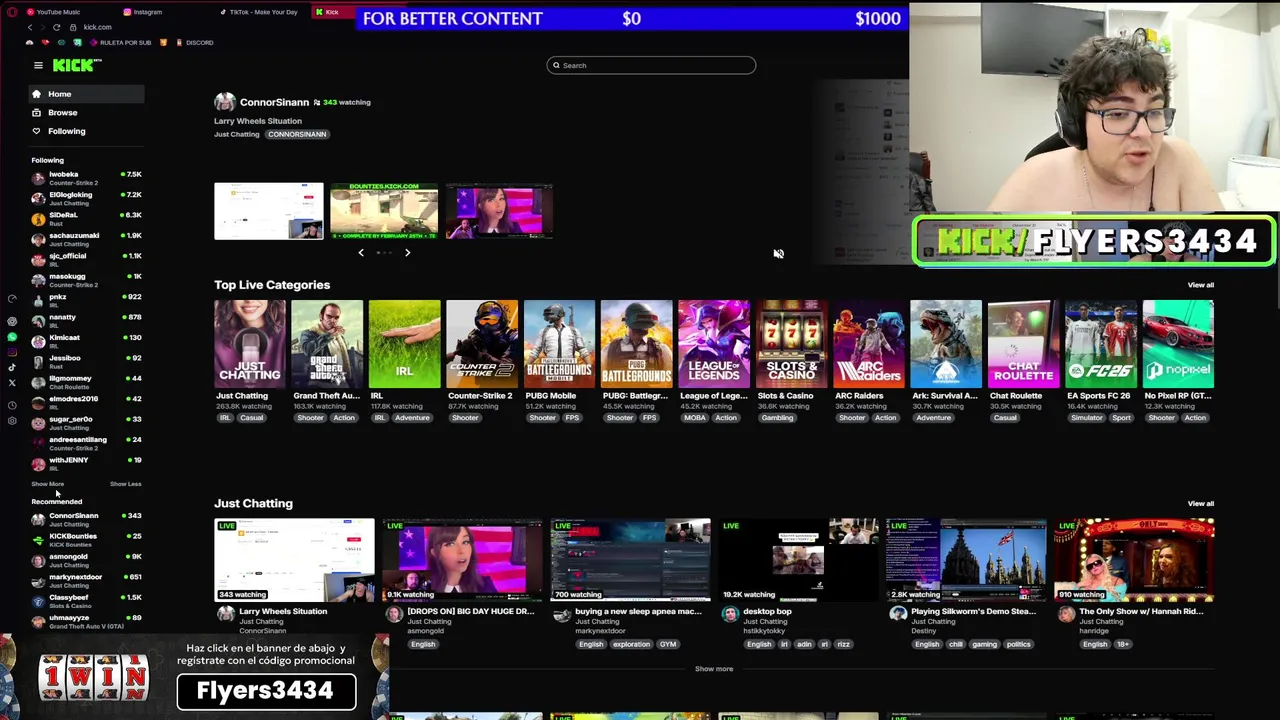Open X in Opera sidebar
Screen dimensions: 1280x720
click(x=12, y=383)
